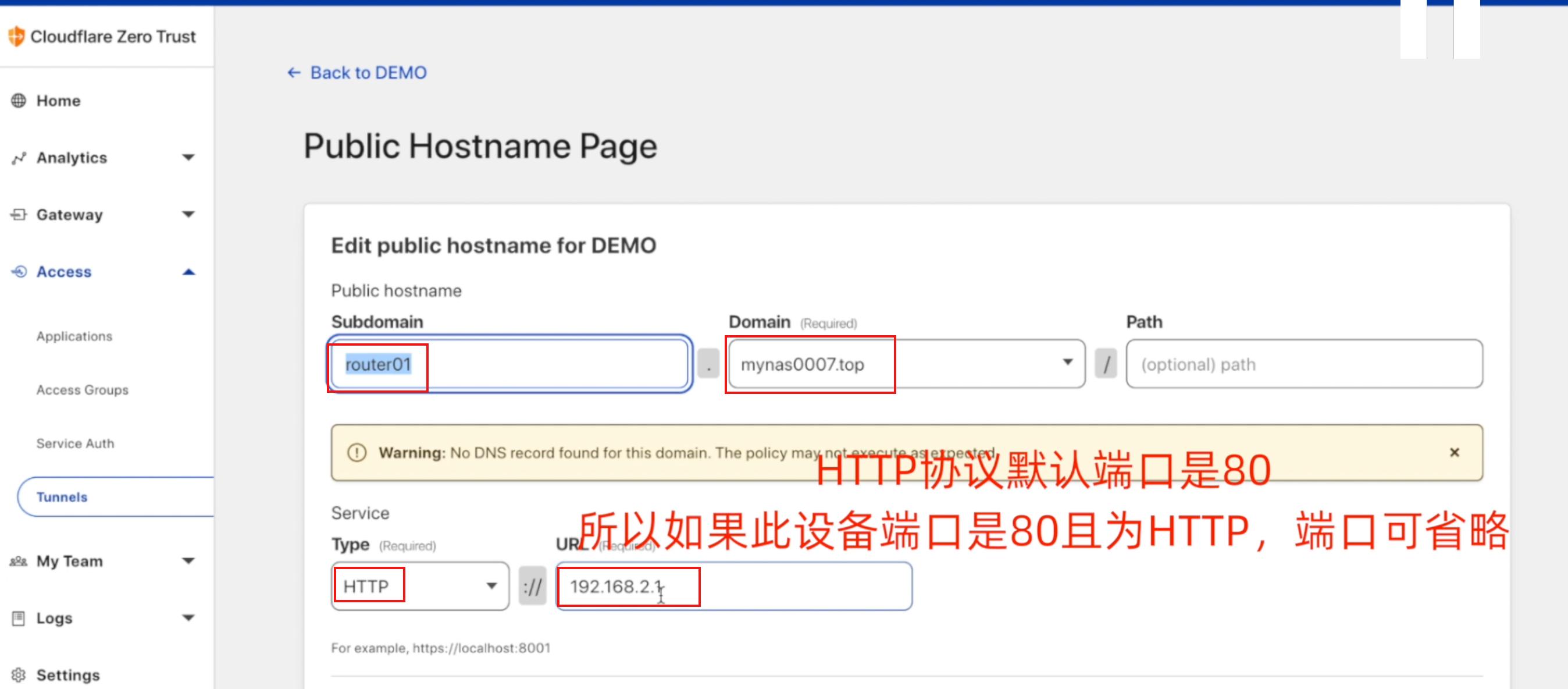Click the Access key icon
The height and width of the screenshot is (689, 1568).
[18, 271]
